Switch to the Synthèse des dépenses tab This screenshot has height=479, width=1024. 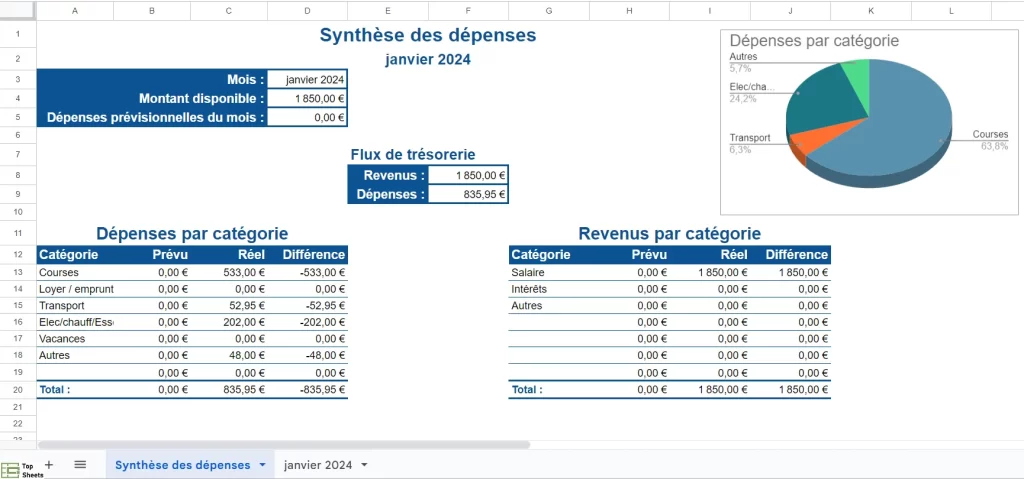pyautogui.click(x=182, y=465)
